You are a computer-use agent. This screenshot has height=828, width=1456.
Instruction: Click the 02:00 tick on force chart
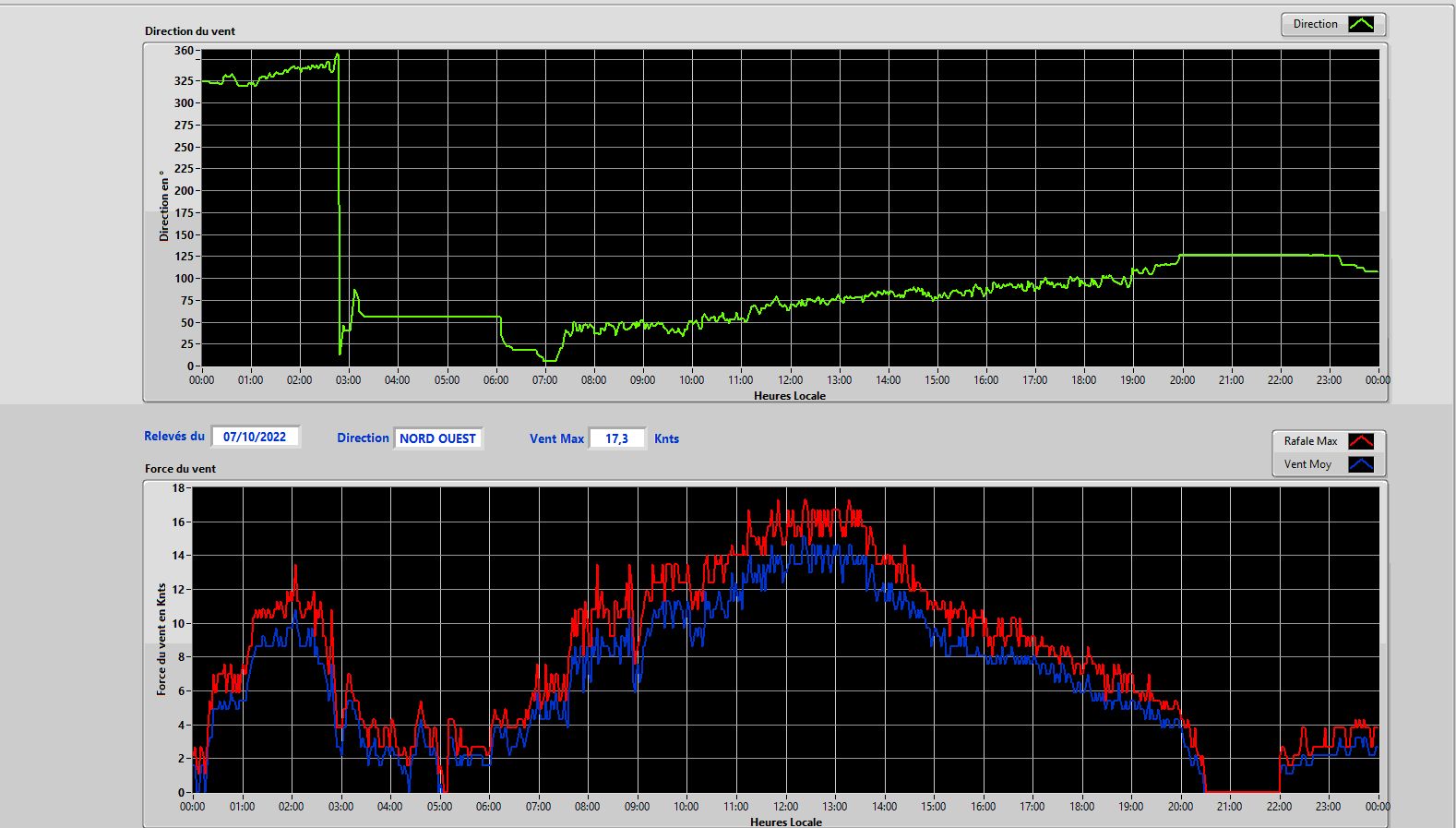pyautogui.click(x=292, y=806)
